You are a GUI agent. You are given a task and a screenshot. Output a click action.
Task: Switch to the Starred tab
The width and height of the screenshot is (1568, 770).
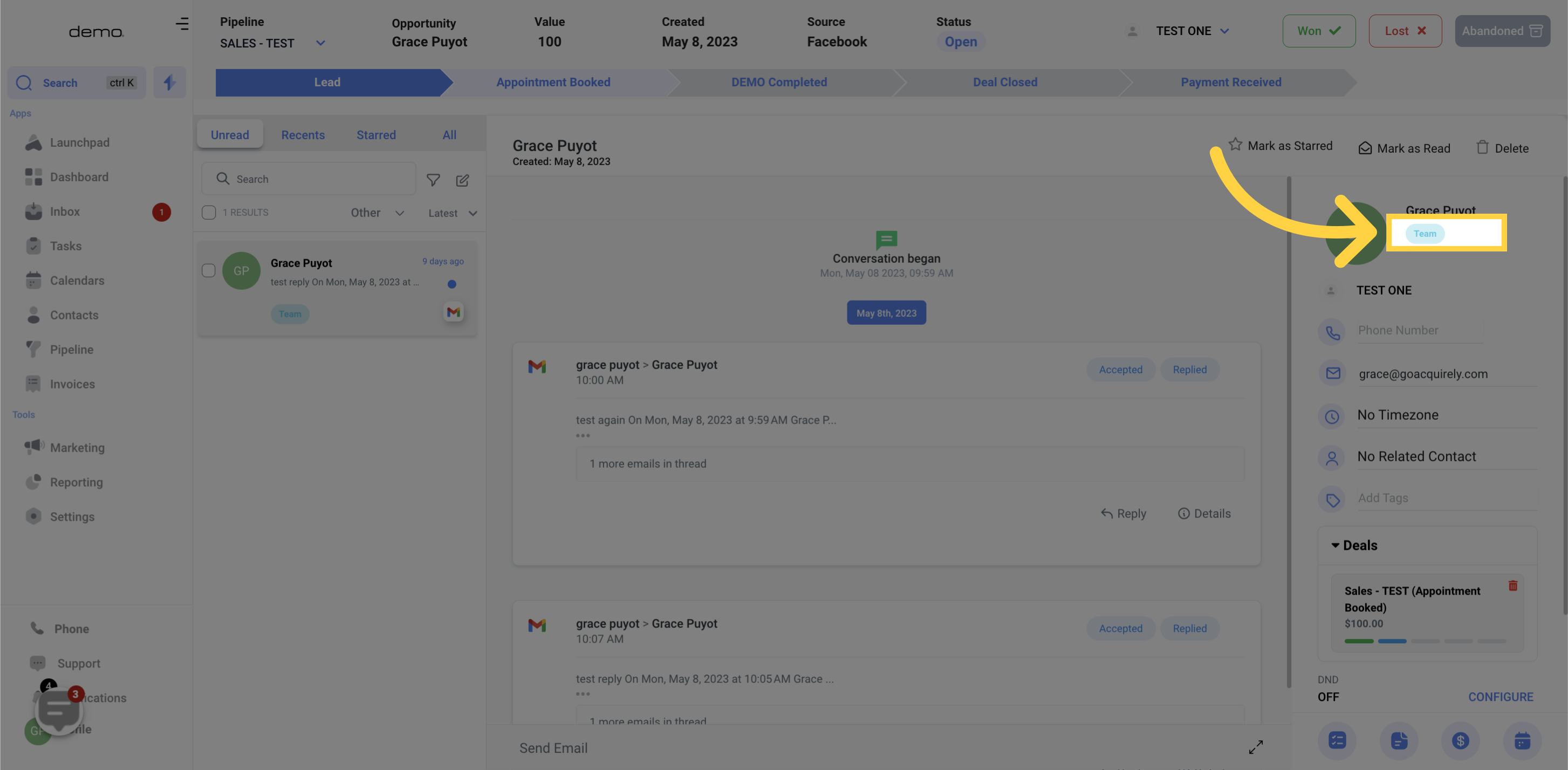[376, 134]
